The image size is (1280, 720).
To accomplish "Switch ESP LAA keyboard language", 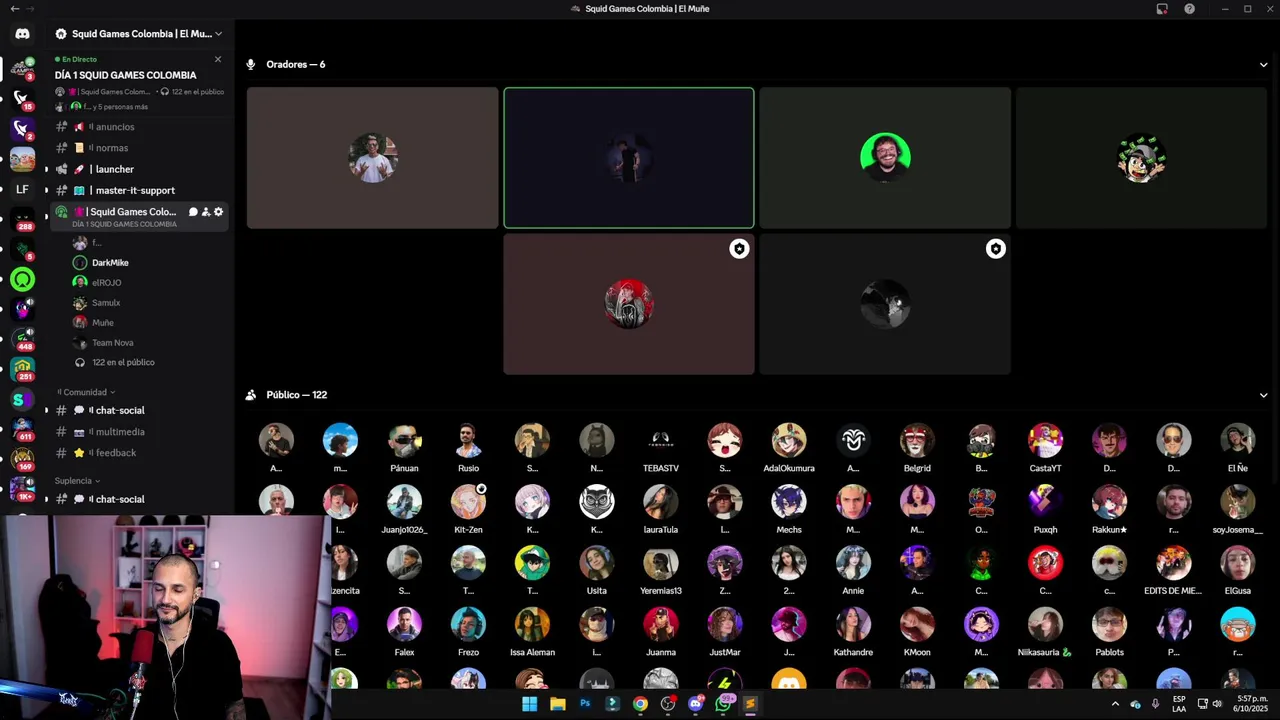I will click(x=1179, y=704).
